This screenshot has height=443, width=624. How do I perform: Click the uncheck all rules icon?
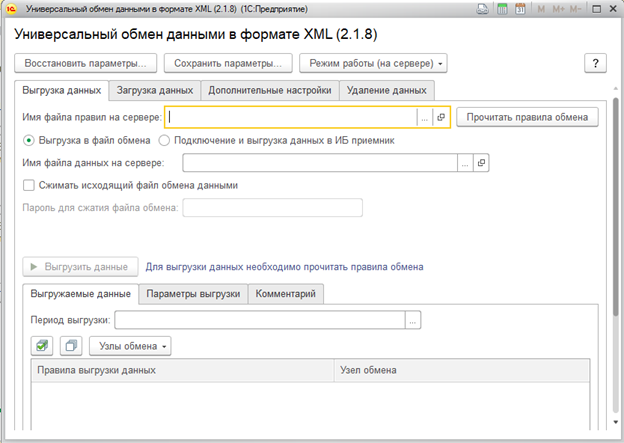coord(70,346)
